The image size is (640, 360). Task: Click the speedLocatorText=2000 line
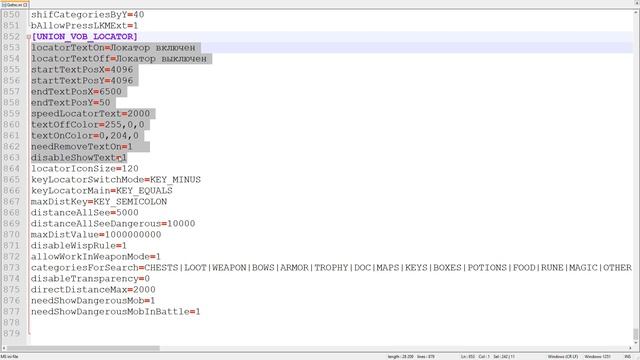91,114
